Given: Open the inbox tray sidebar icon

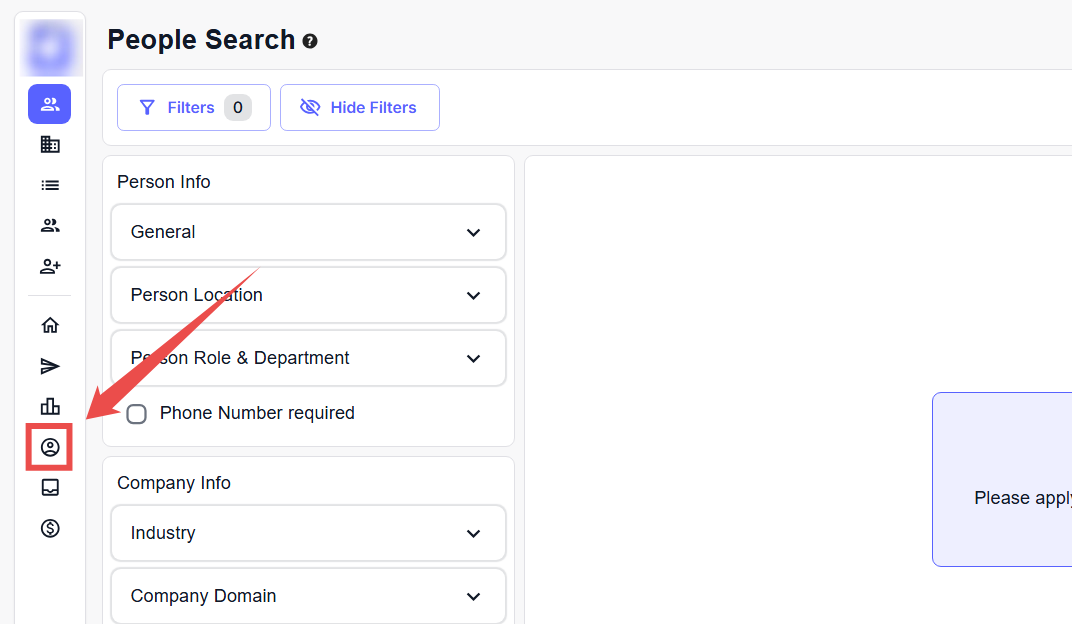Looking at the screenshot, I should point(50,487).
